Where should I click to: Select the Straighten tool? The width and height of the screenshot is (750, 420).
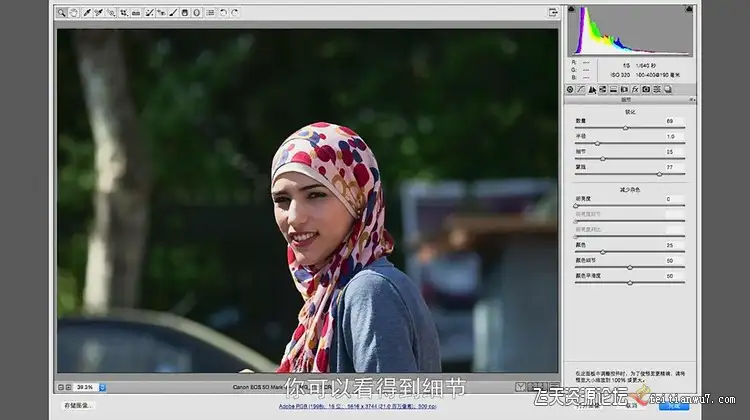[x=136, y=13]
